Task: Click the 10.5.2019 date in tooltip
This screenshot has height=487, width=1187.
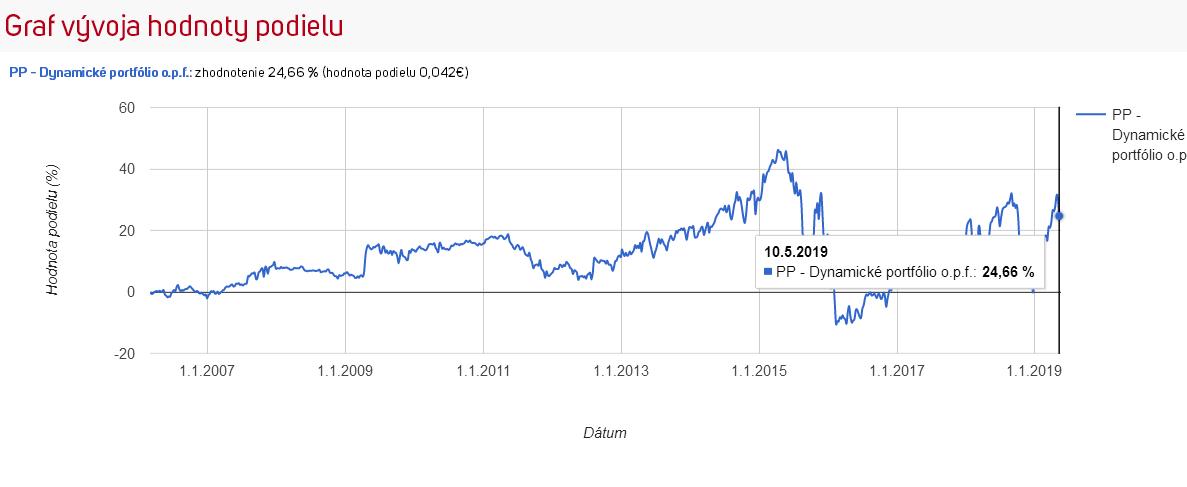Action: pyautogui.click(x=796, y=251)
